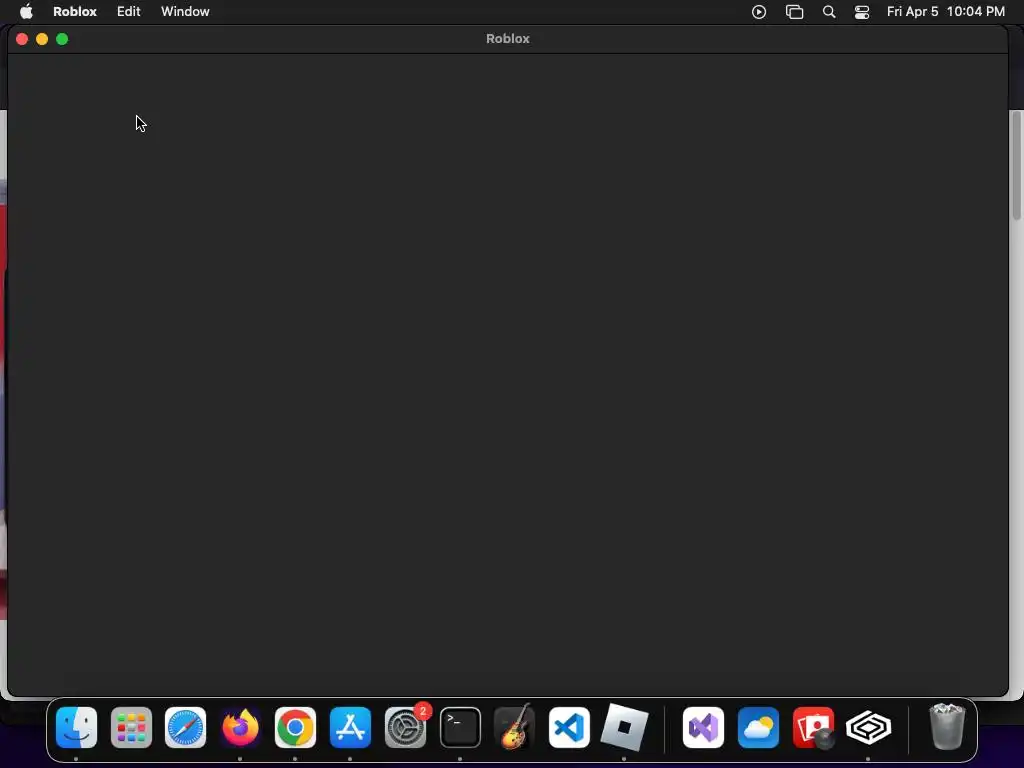Viewport: 1024px width, 768px height.
Task: Launch GarageBand guitar icon
Action: pos(515,728)
